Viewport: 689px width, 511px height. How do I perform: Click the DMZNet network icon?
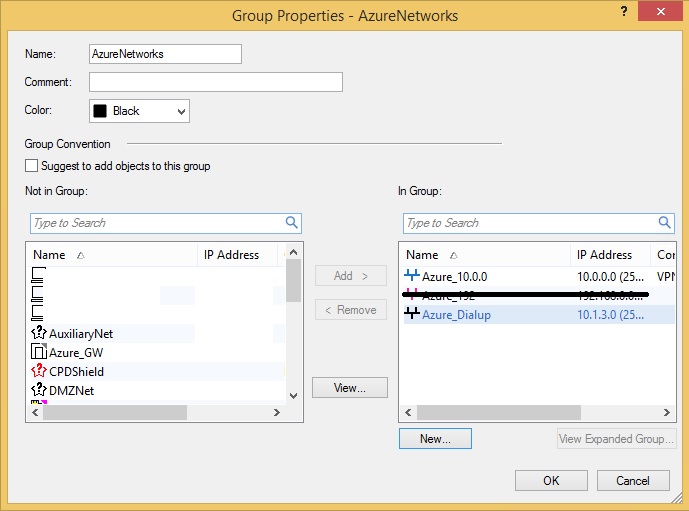[x=39, y=390]
